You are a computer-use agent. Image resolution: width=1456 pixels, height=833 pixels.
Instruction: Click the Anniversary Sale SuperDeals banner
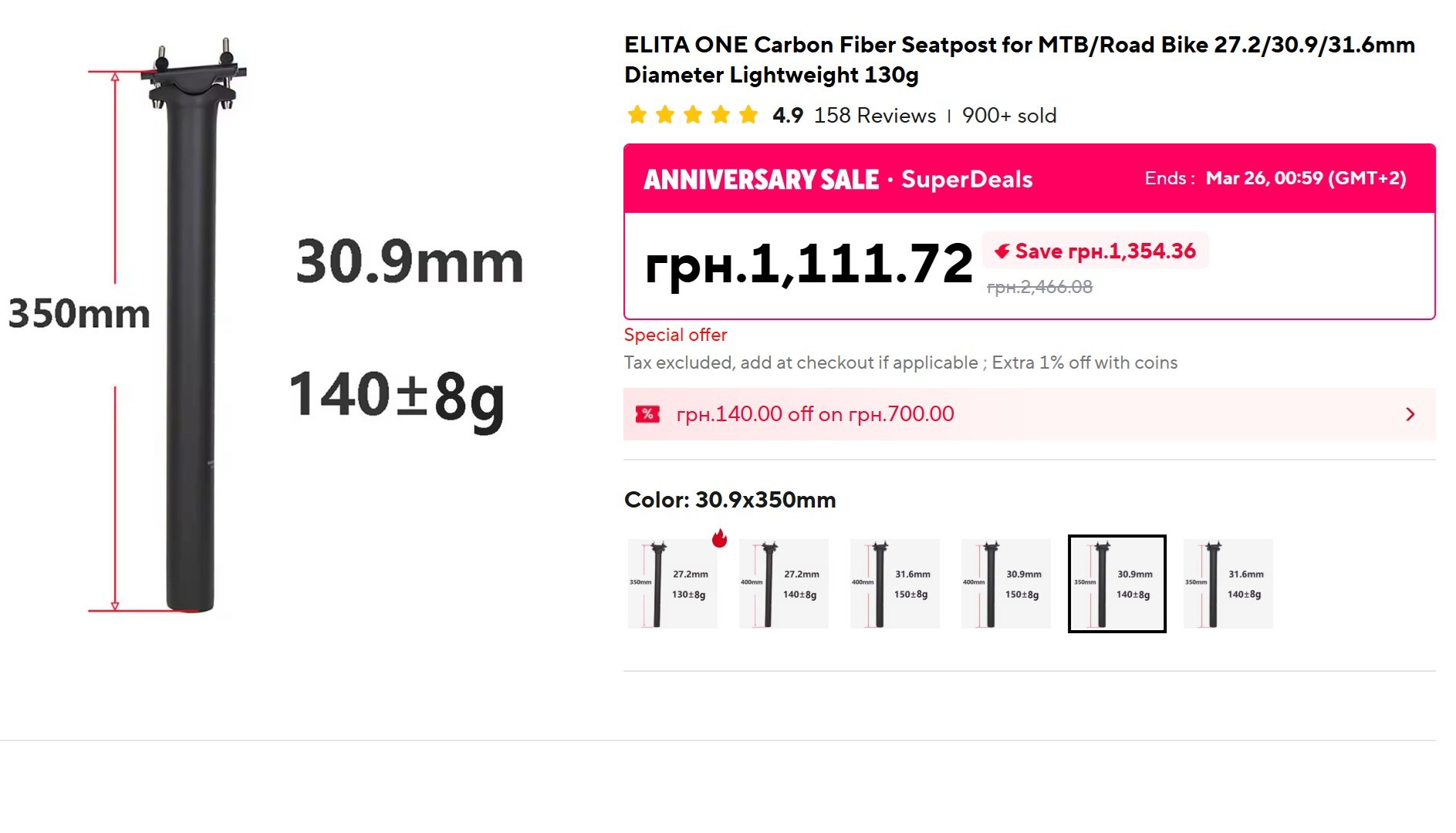837,179
